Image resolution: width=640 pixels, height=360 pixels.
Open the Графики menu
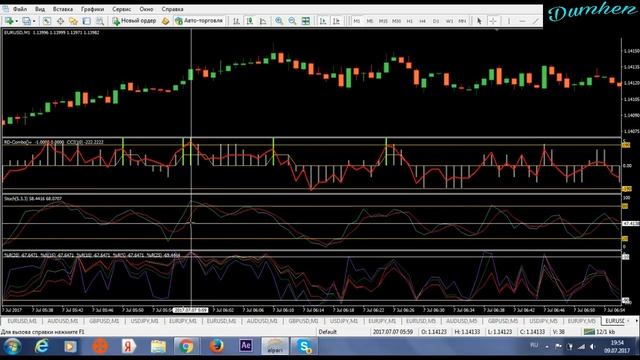coord(92,9)
